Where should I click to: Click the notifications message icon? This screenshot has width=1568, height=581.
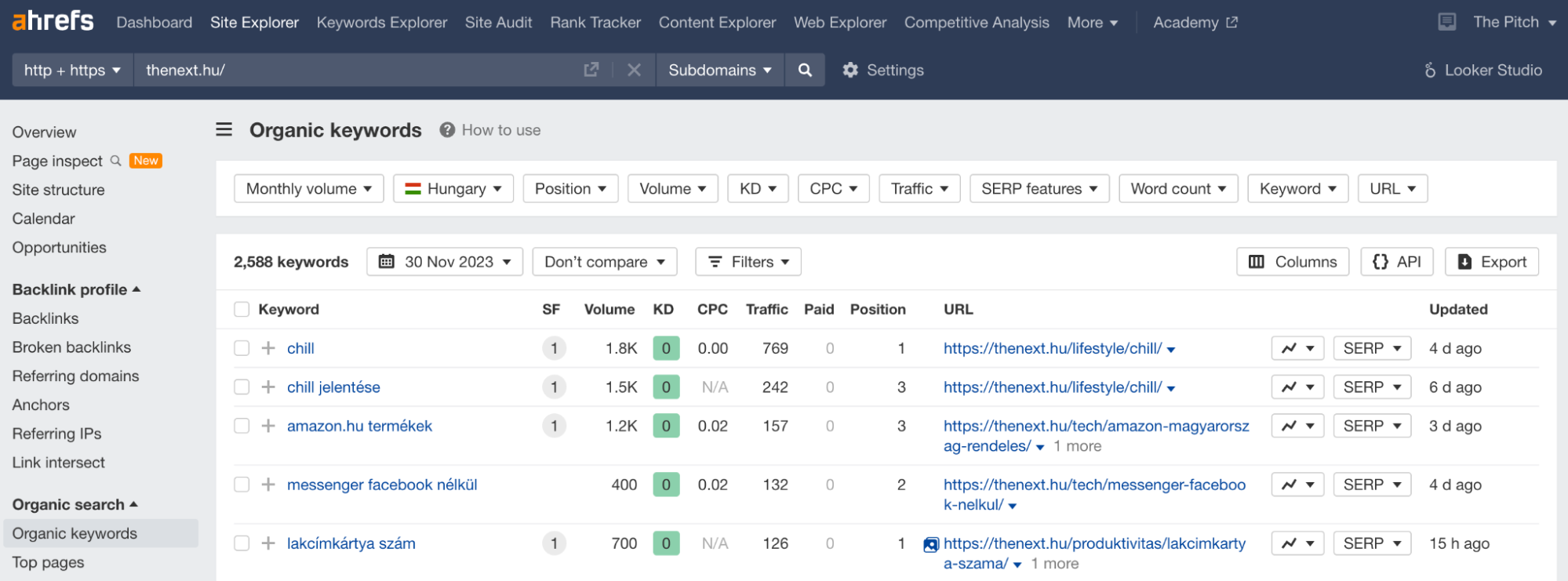pos(1447,22)
